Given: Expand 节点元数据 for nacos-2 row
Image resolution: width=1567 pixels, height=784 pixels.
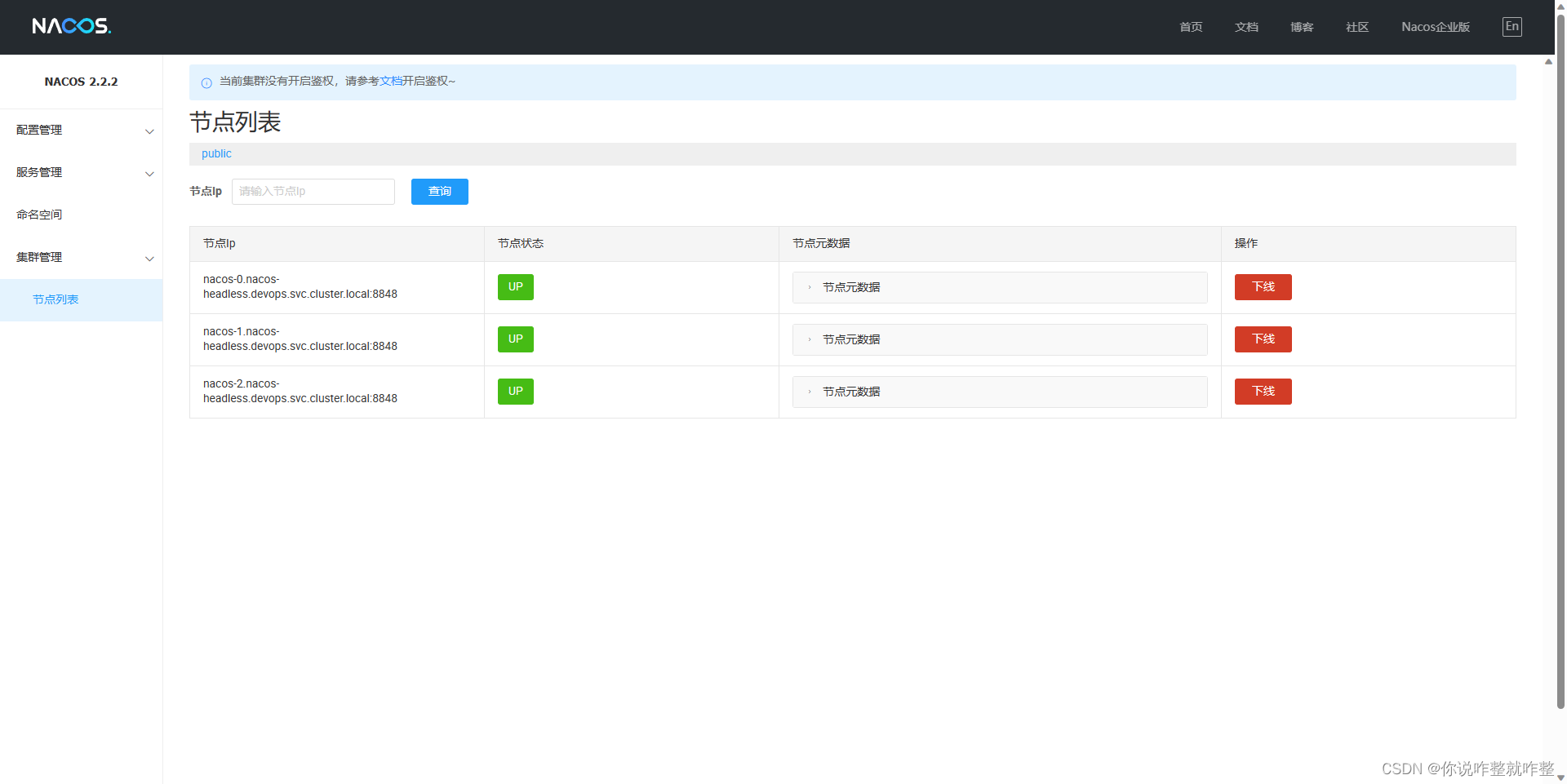Looking at the screenshot, I should 1000,392.
